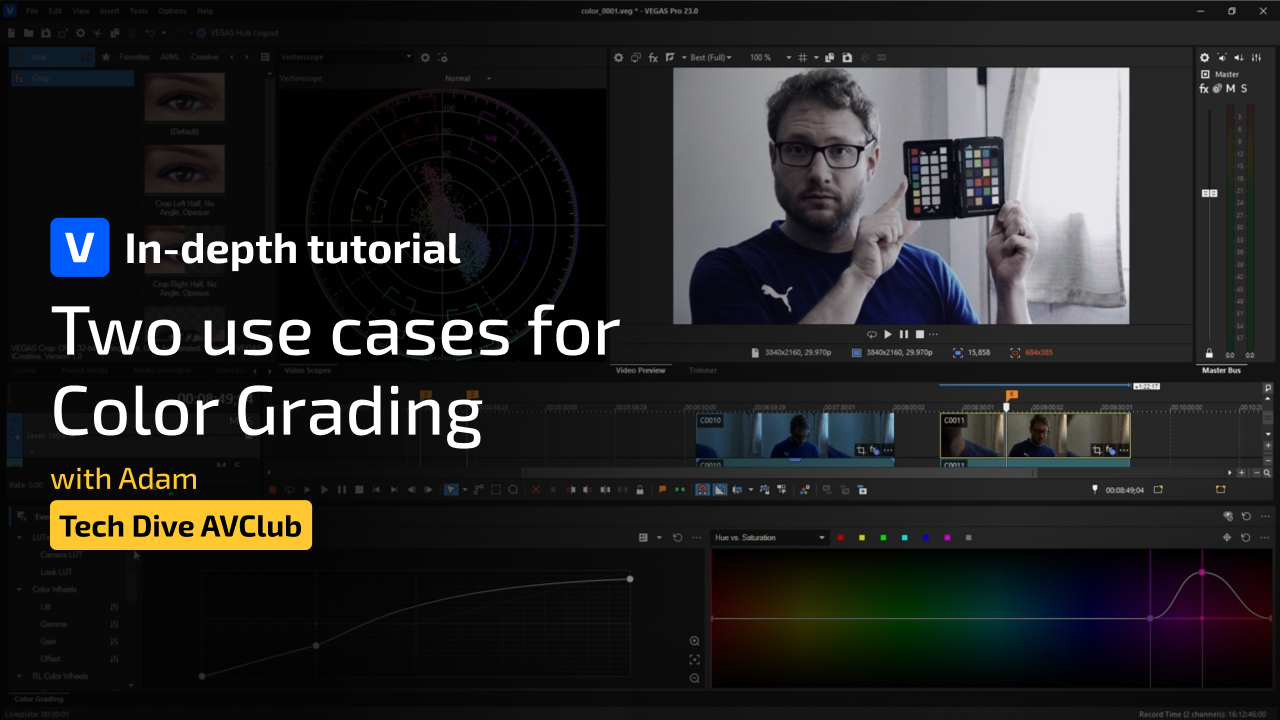The width and height of the screenshot is (1280, 720).
Task: Solo the Master Bus
Action: click(x=1244, y=89)
